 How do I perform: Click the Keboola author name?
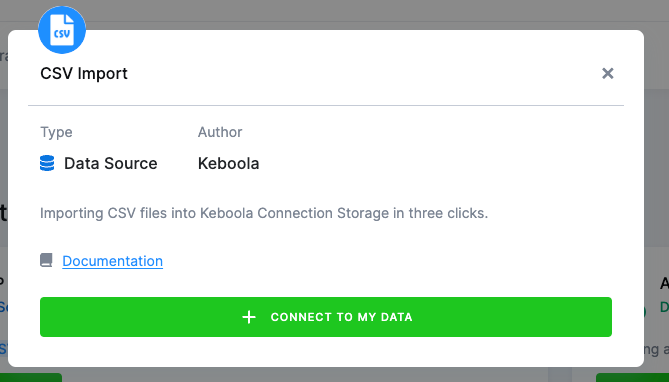point(228,163)
